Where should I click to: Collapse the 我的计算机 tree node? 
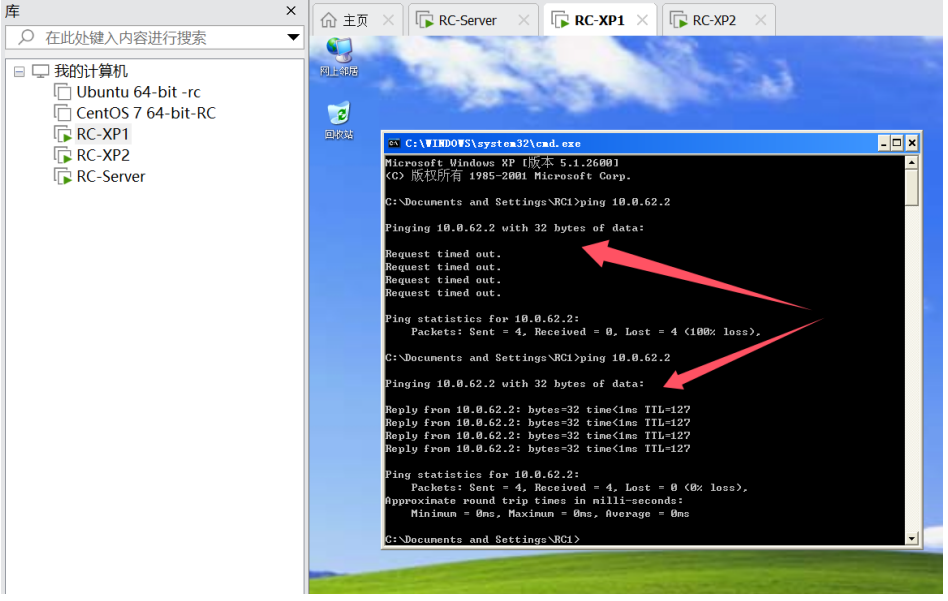[x=19, y=72]
